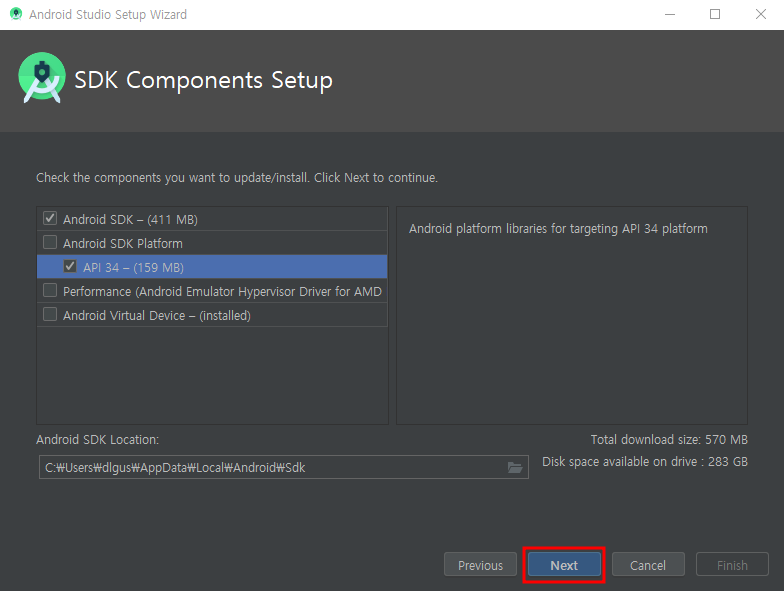784x591 pixels.
Task: Select Android Virtual Device – (installed) row
Action: point(212,315)
